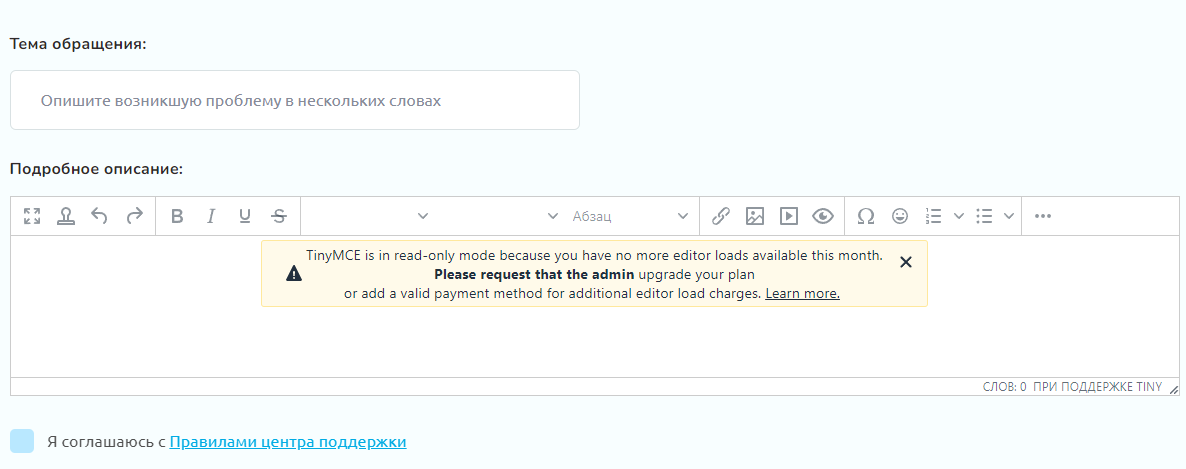Redo the last edit
Screen dimensions: 1186x469
click(134, 216)
